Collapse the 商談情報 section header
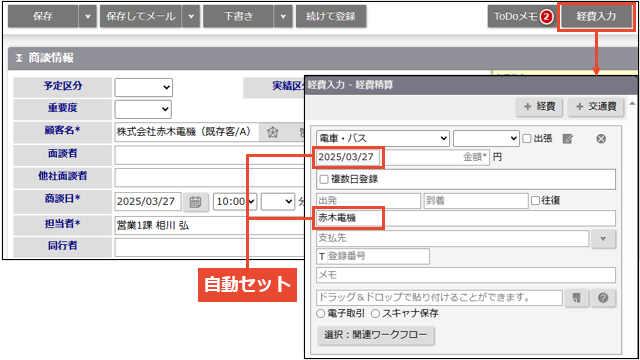Image resolution: width=640 pixels, height=360 pixels. point(19,58)
